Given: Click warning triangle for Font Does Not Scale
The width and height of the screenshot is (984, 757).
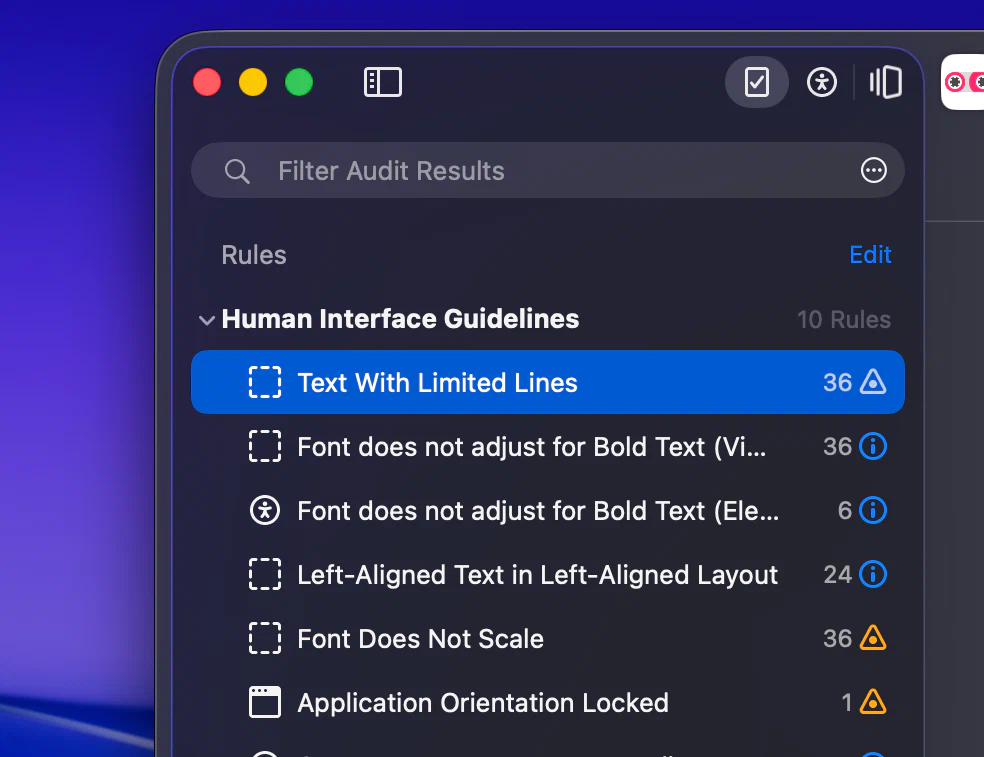Looking at the screenshot, I should 873,638.
